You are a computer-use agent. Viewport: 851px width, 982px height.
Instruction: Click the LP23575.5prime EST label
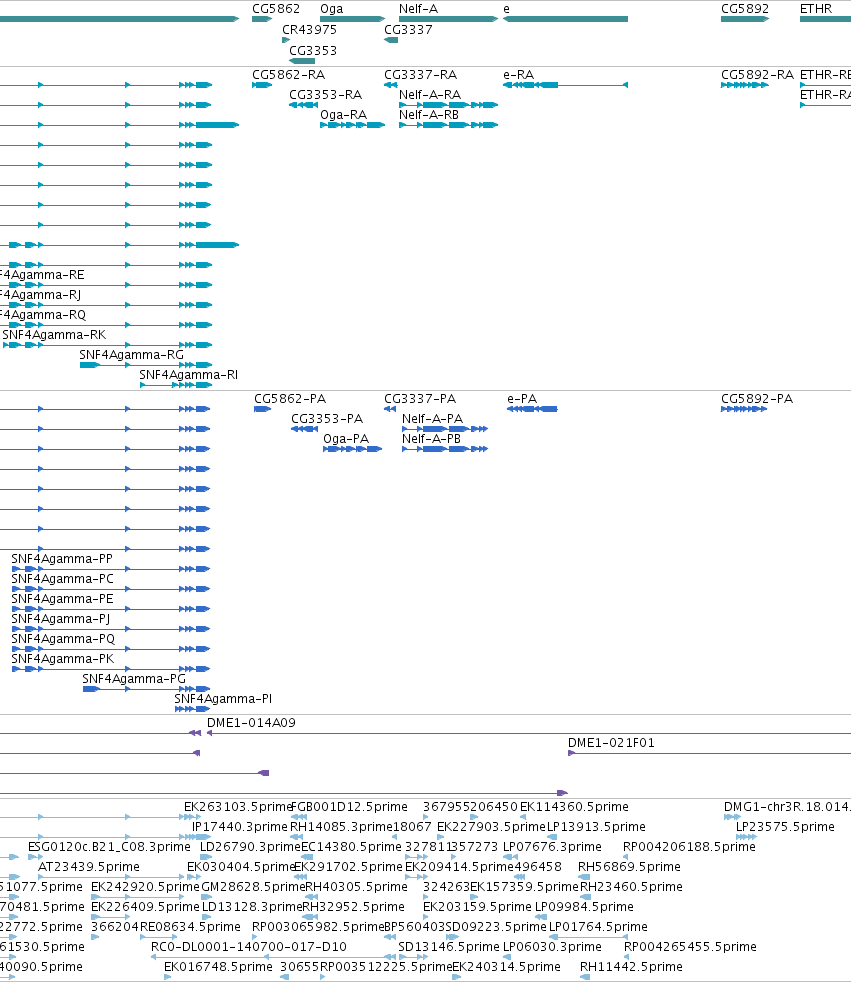click(x=785, y=826)
